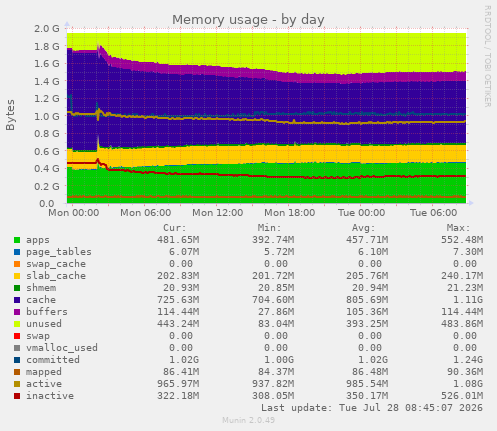Viewport: 497px width, 431px height.
Task: Click shmem max value 21.23M
Action: click(x=465, y=288)
